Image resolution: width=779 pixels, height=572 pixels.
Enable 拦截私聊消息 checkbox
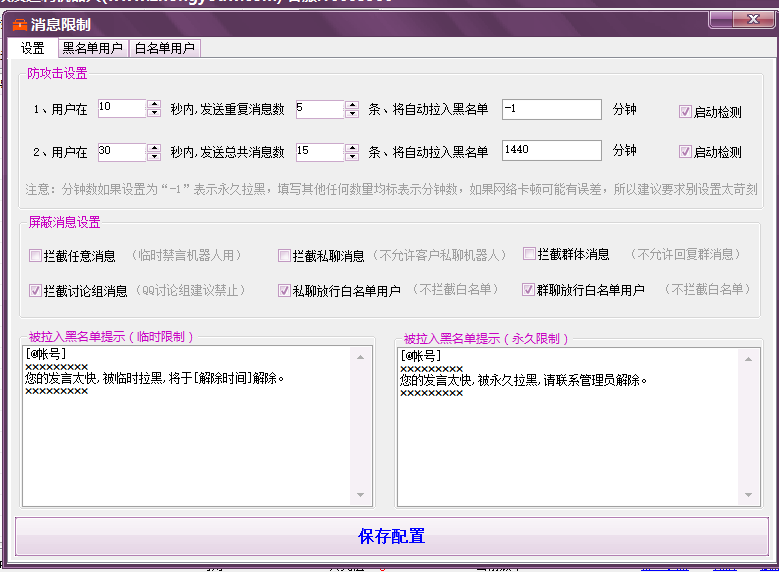point(284,256)
